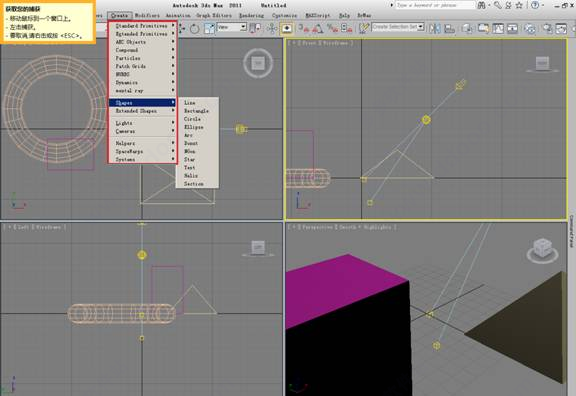Screen dimensions: 576x396
Task: Toggle Keyboard Shortcut Override button
Action: tap(287, 28)
